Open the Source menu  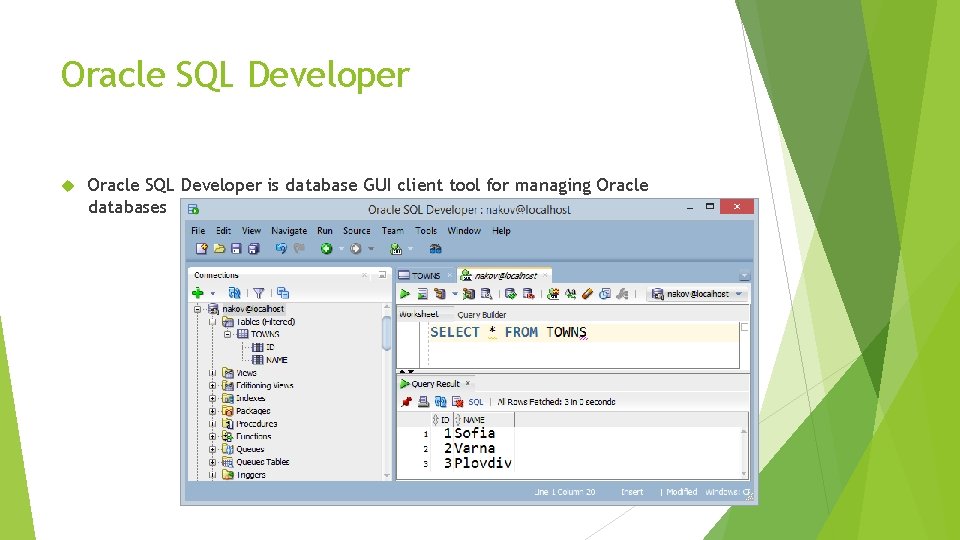(x=356, y=231)
